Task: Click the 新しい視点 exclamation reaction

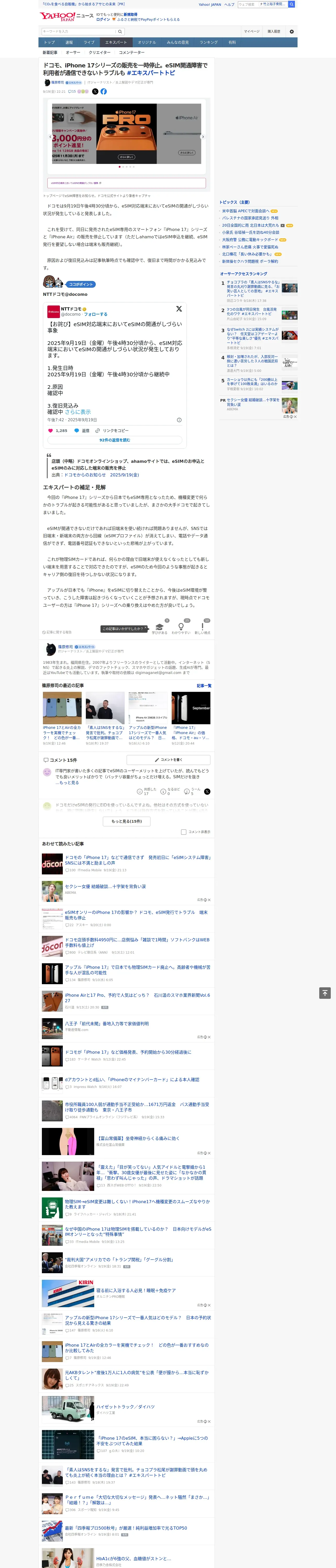Action: [203, 627]
